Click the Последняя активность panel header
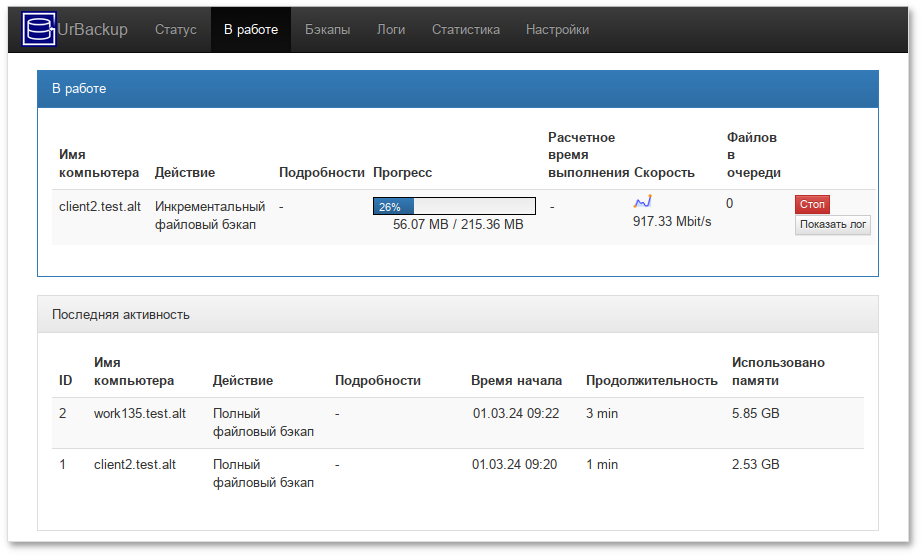 (458, 314)
